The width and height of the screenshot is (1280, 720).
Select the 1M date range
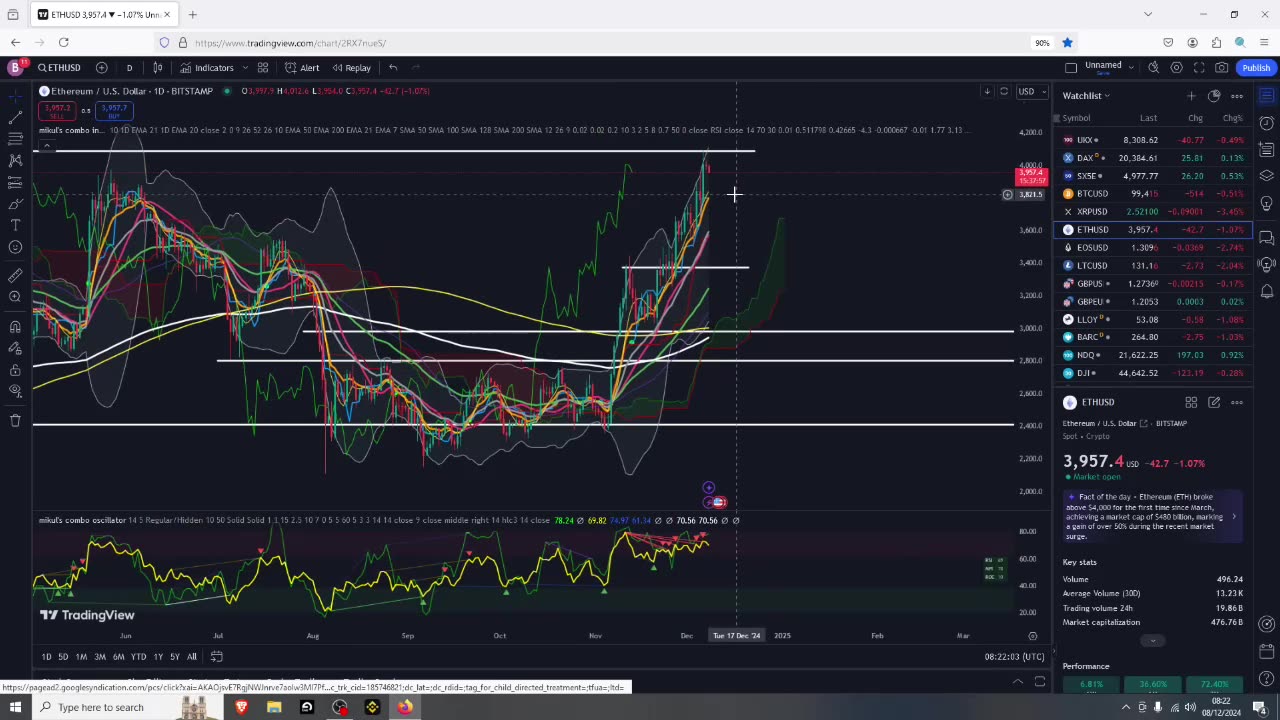[x=81, y=657]
